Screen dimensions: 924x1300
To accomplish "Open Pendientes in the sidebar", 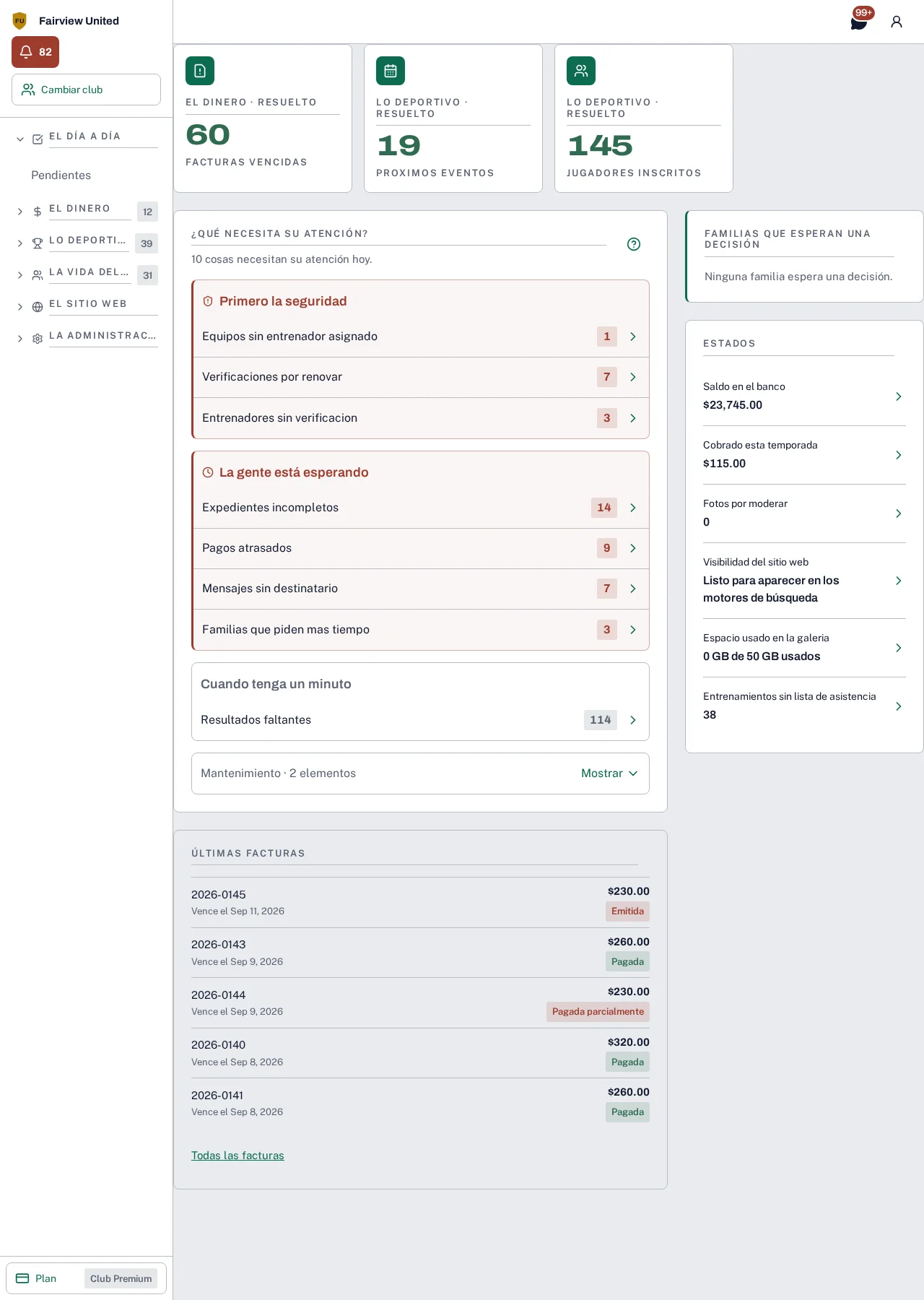I will (61, 175).
